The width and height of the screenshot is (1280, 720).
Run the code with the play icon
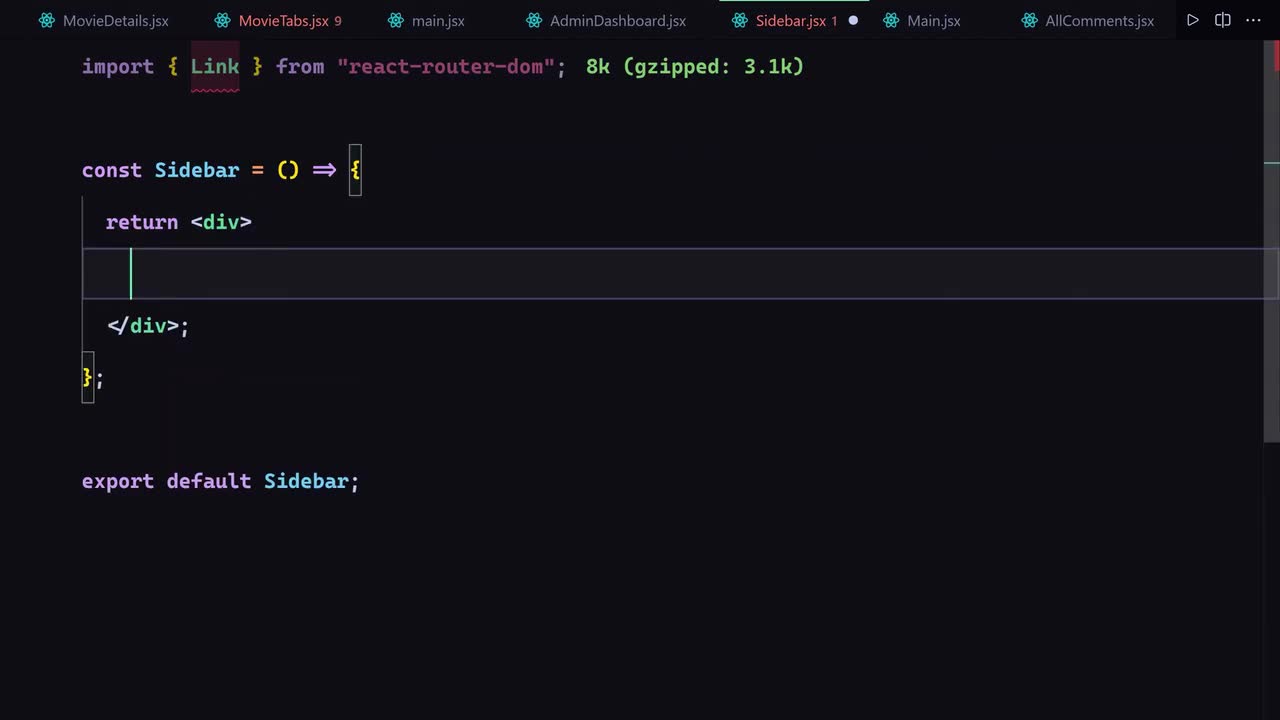[1193, 20]
